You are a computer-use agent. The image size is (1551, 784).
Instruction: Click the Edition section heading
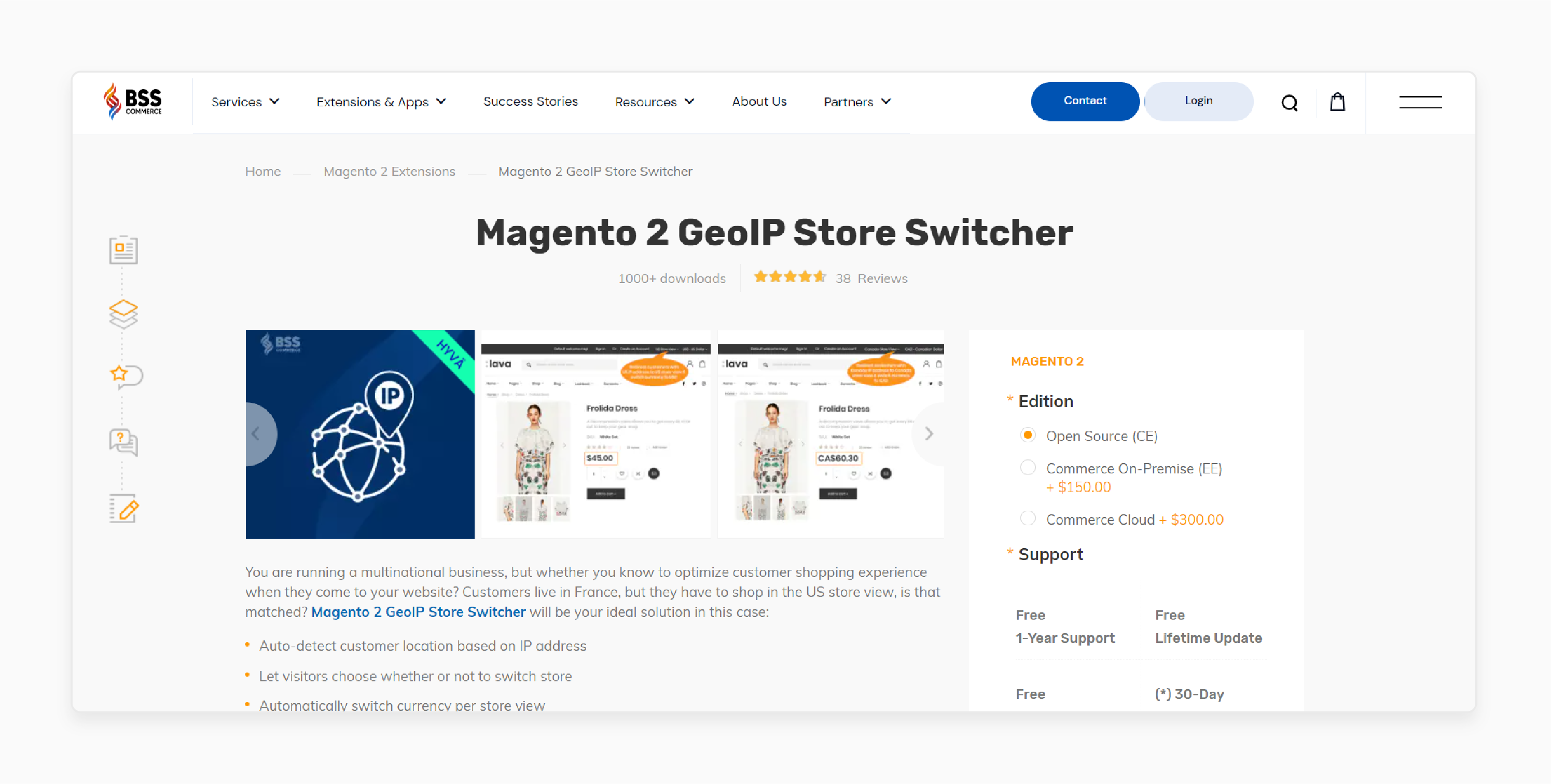point(1045,401)
